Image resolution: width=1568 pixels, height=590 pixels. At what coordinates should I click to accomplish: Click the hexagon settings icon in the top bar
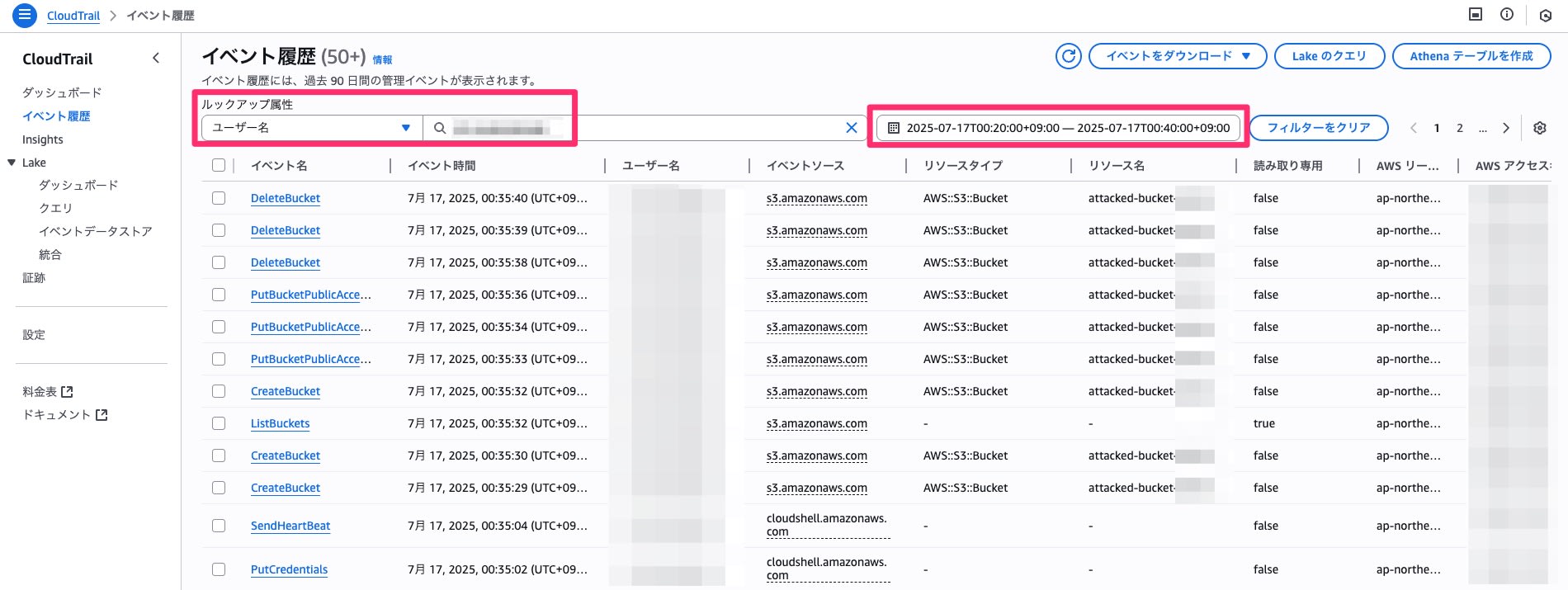(x=1546, y=15)
